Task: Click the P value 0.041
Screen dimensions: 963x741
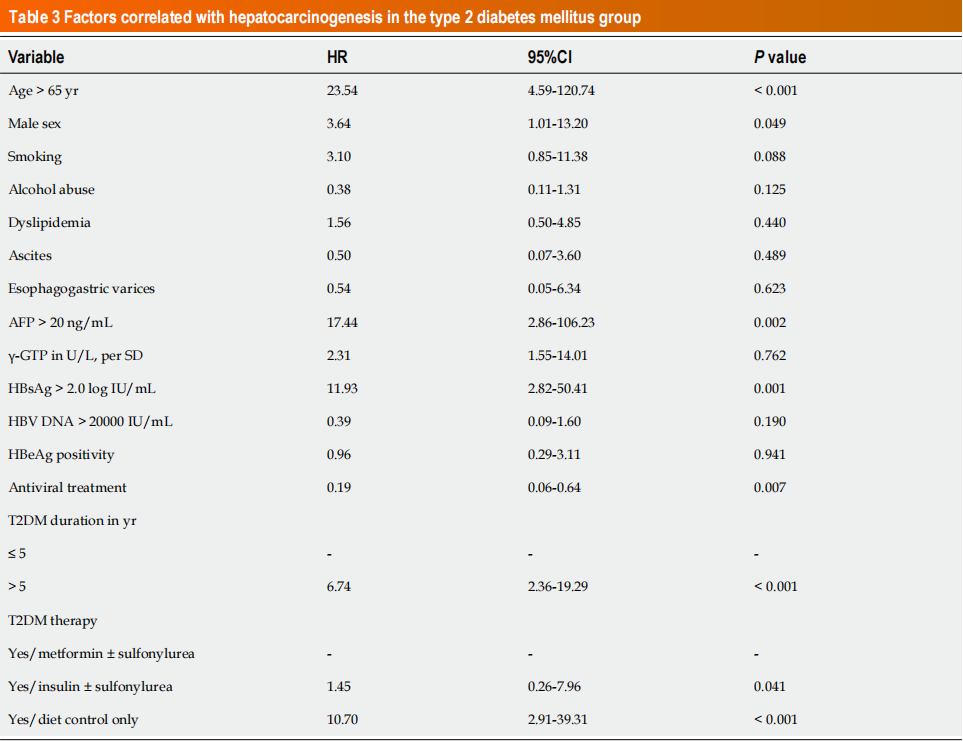Action: pyautogui.click(x=770, y=686)
